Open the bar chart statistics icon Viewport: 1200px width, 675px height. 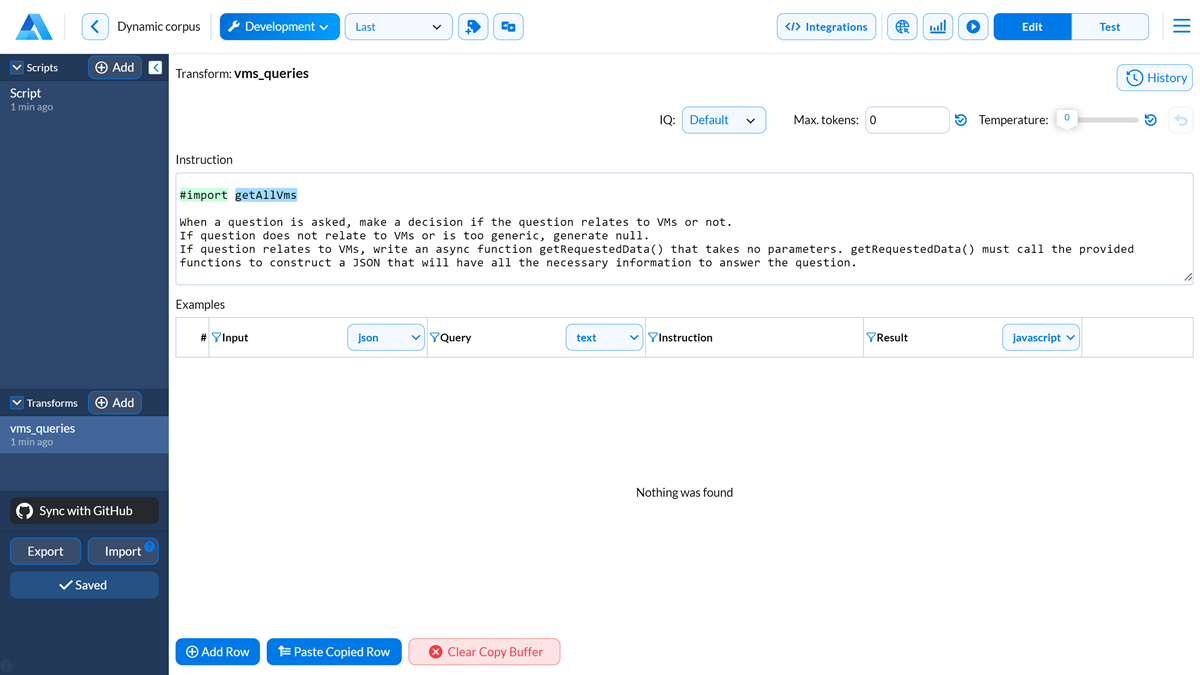pos(937,27)
